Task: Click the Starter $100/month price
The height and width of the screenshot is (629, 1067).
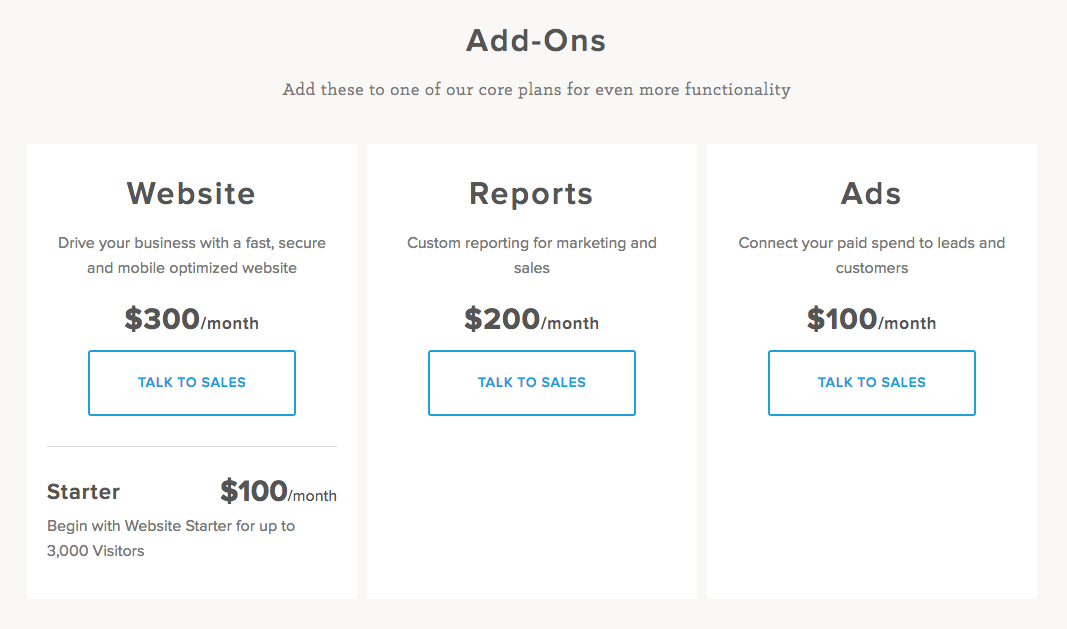Action: pyautogui.click(x=278, y=491)
